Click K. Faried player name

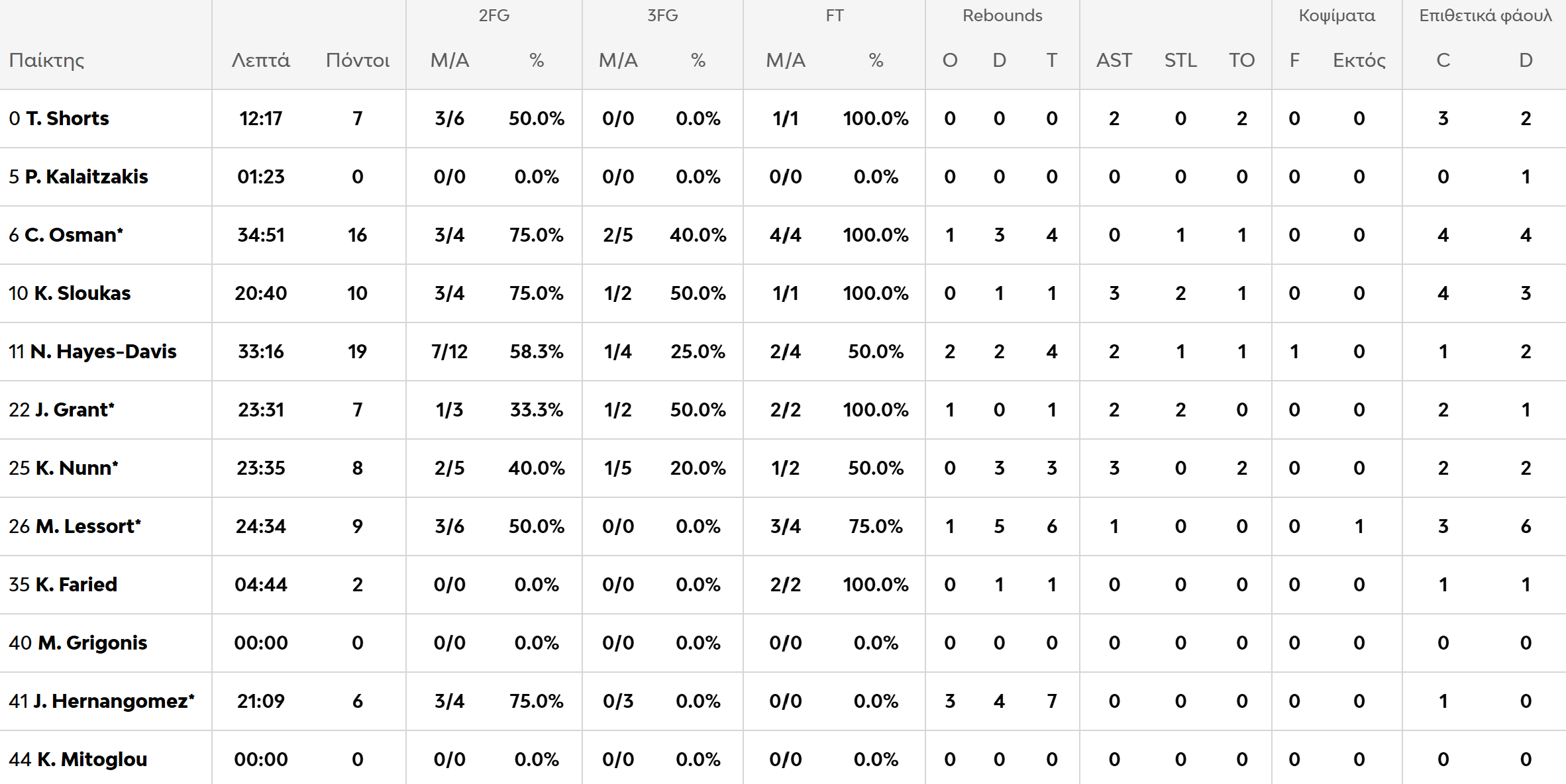point(76,585)
